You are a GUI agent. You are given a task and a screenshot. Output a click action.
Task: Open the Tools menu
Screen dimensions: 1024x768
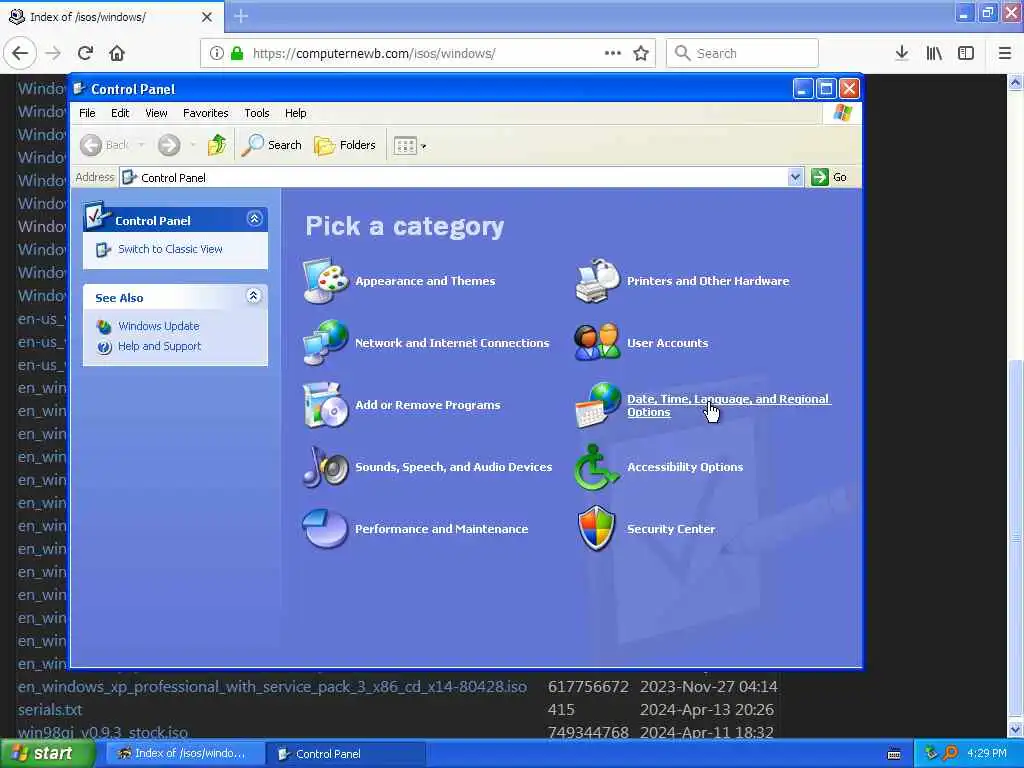tap(257, 113)
